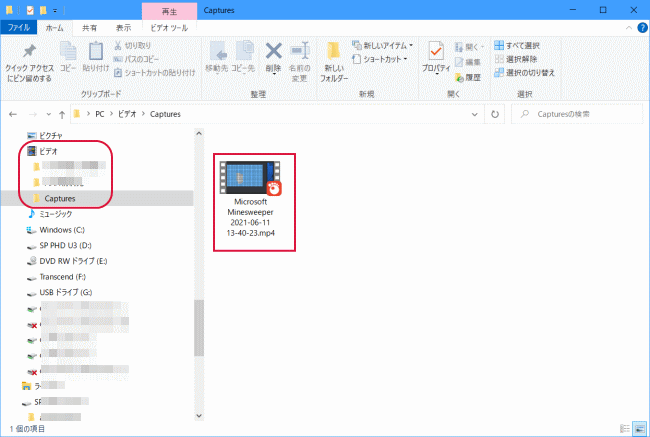
Task: Click the navigation pane scrollbar thumb
Action: tap(199, 328)
